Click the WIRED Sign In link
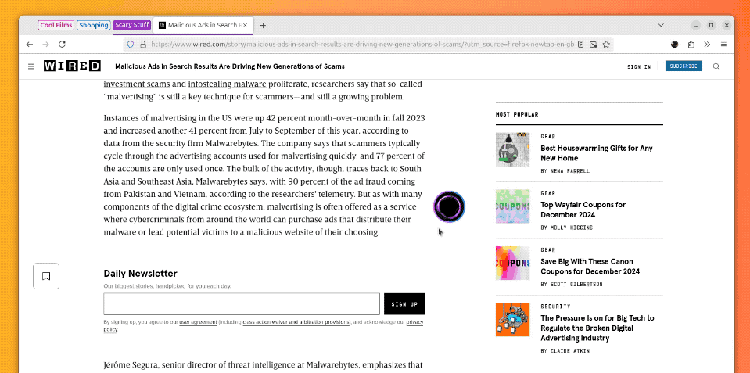 [x=639, y=67]
